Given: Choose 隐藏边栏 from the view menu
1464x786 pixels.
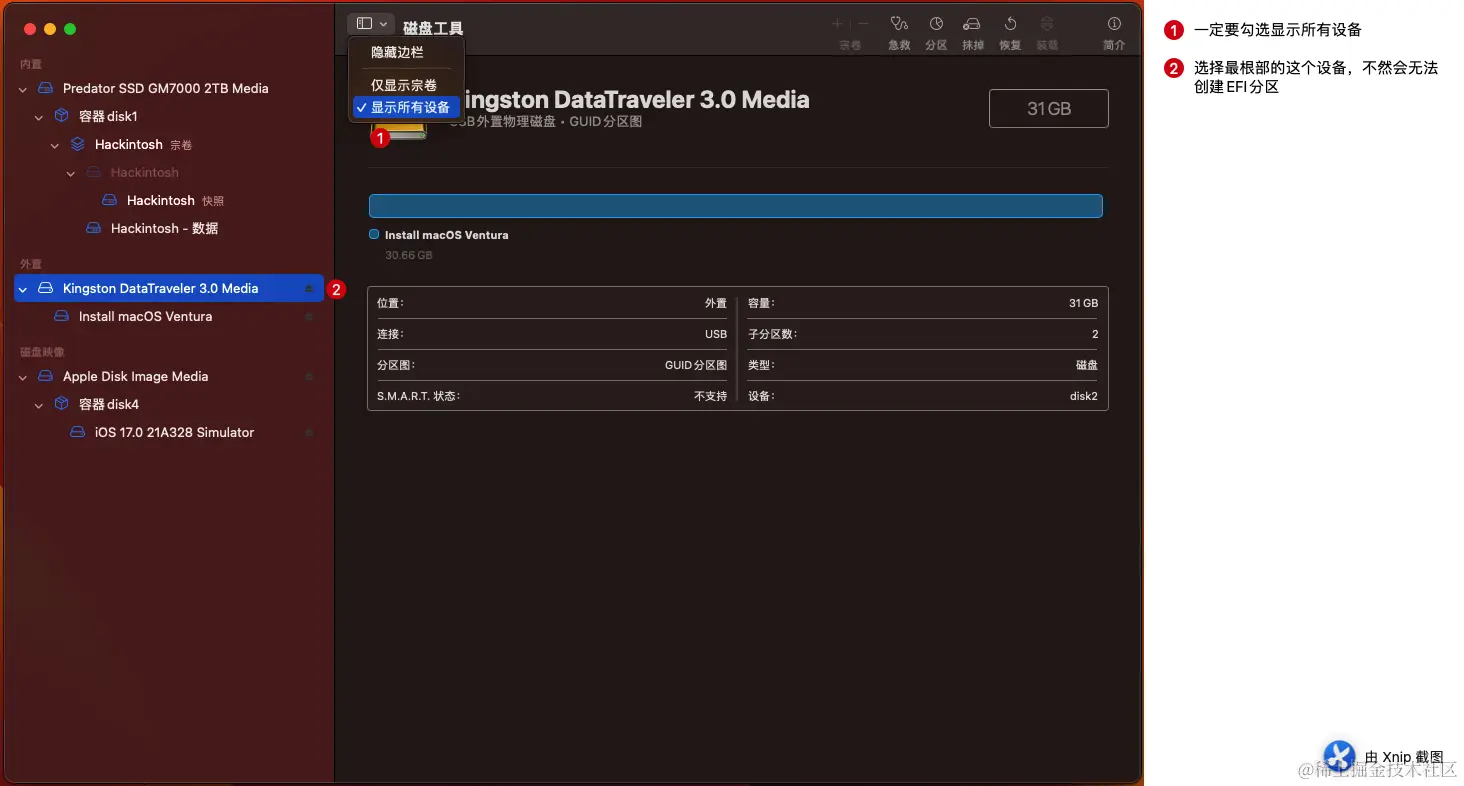Looking at the screenshot, I should (406, 52).
